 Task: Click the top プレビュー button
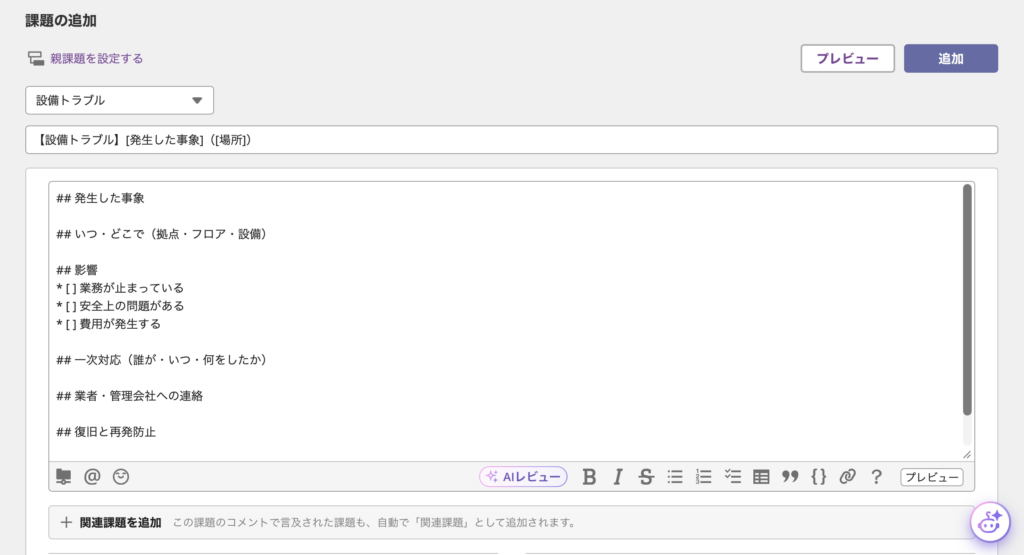tap(848, 58)
